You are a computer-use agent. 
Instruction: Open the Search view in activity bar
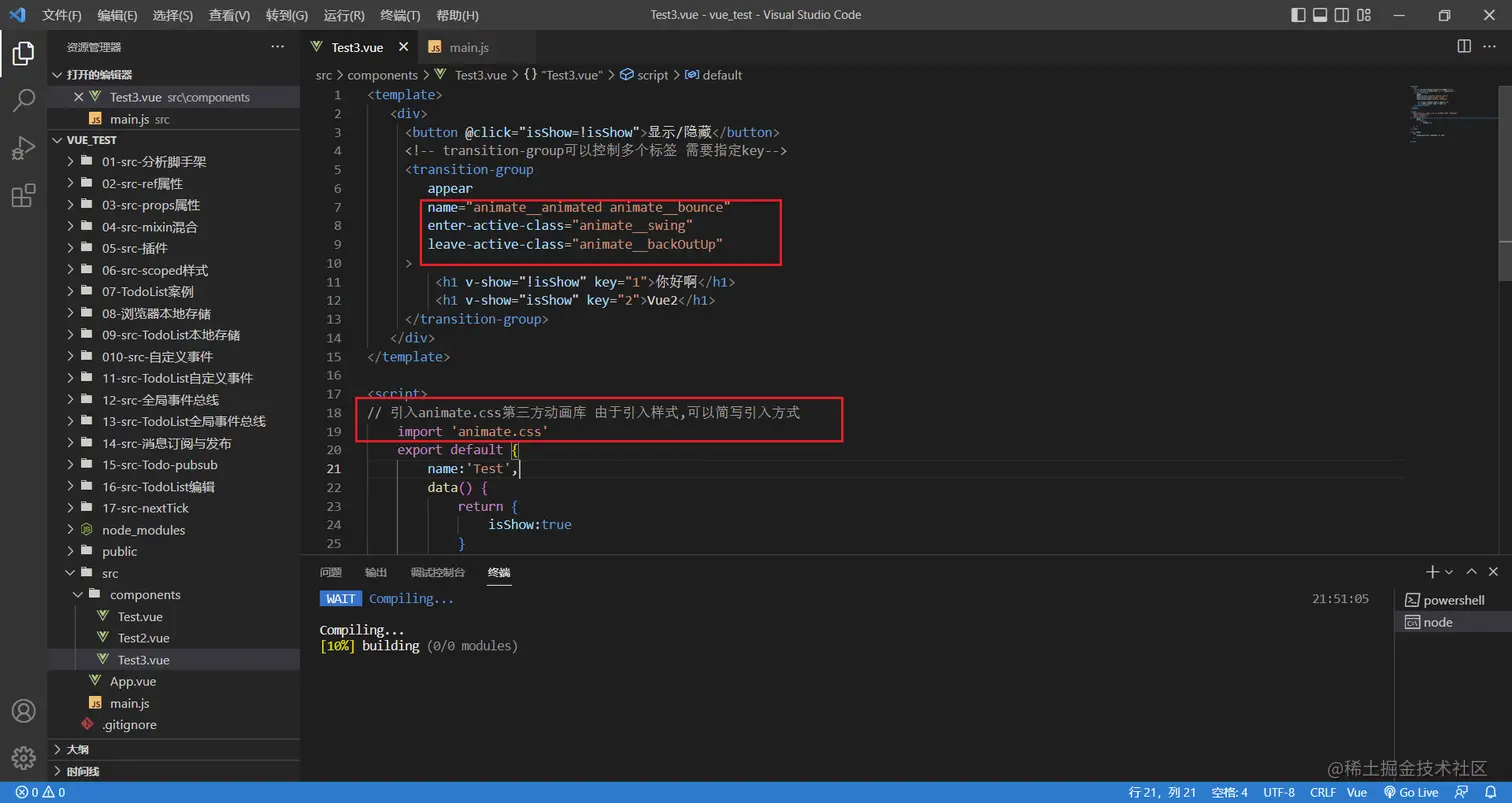pyautogui.click(x=23, y=100)
